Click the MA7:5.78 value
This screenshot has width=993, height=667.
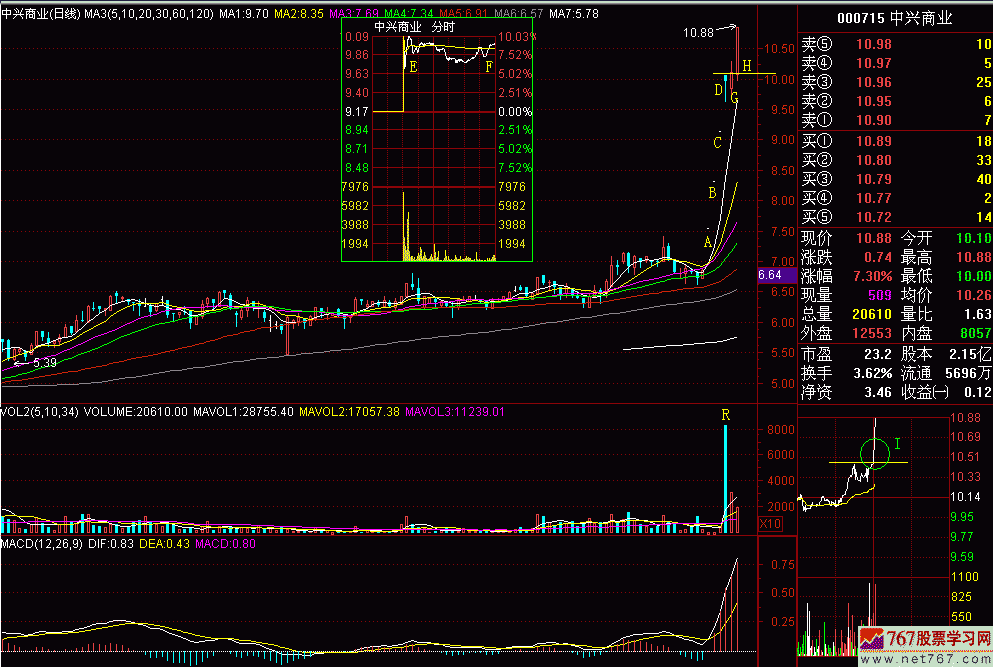(x=574, y=13)
